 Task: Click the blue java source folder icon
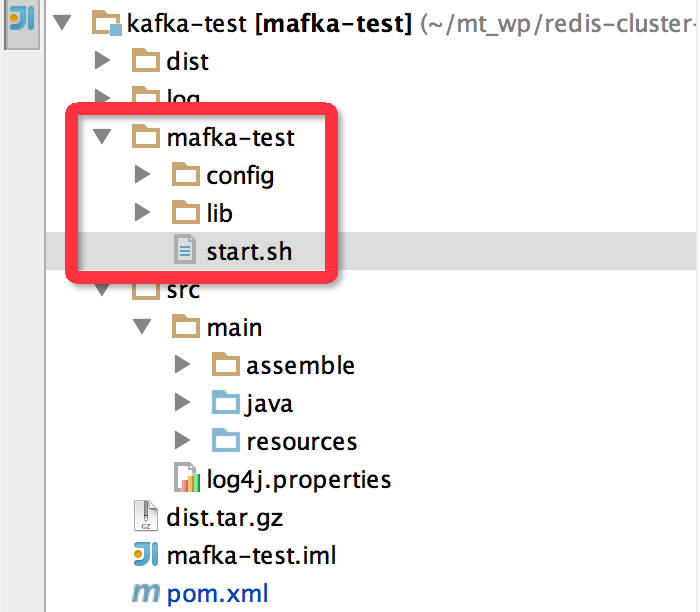pyautogui.click(x=225, y=402)
